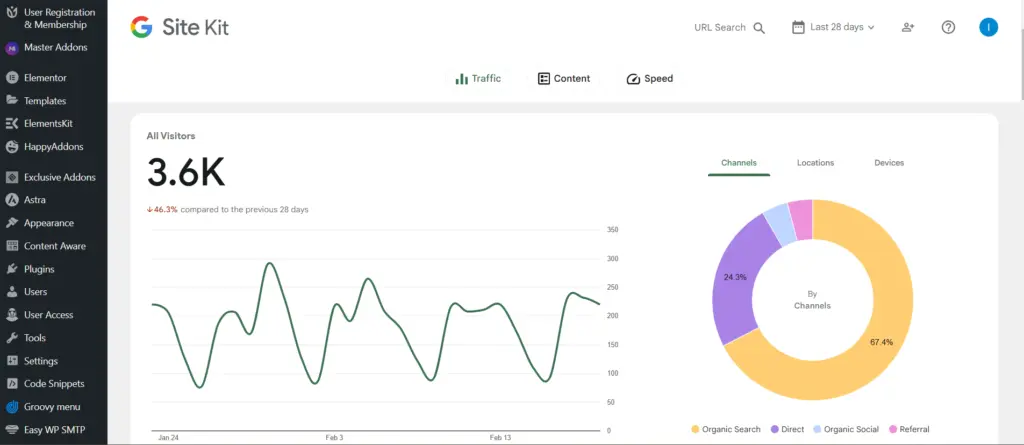Click the Jan 24 axis label
Screen dimensions: 1024x445
(168, 437)
